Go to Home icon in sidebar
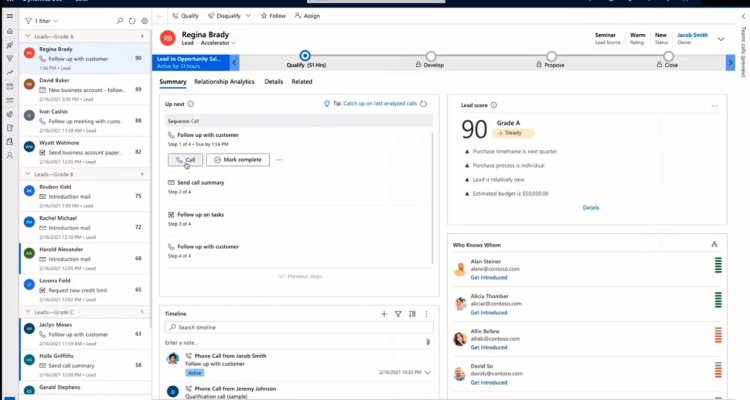 (10, 31)
